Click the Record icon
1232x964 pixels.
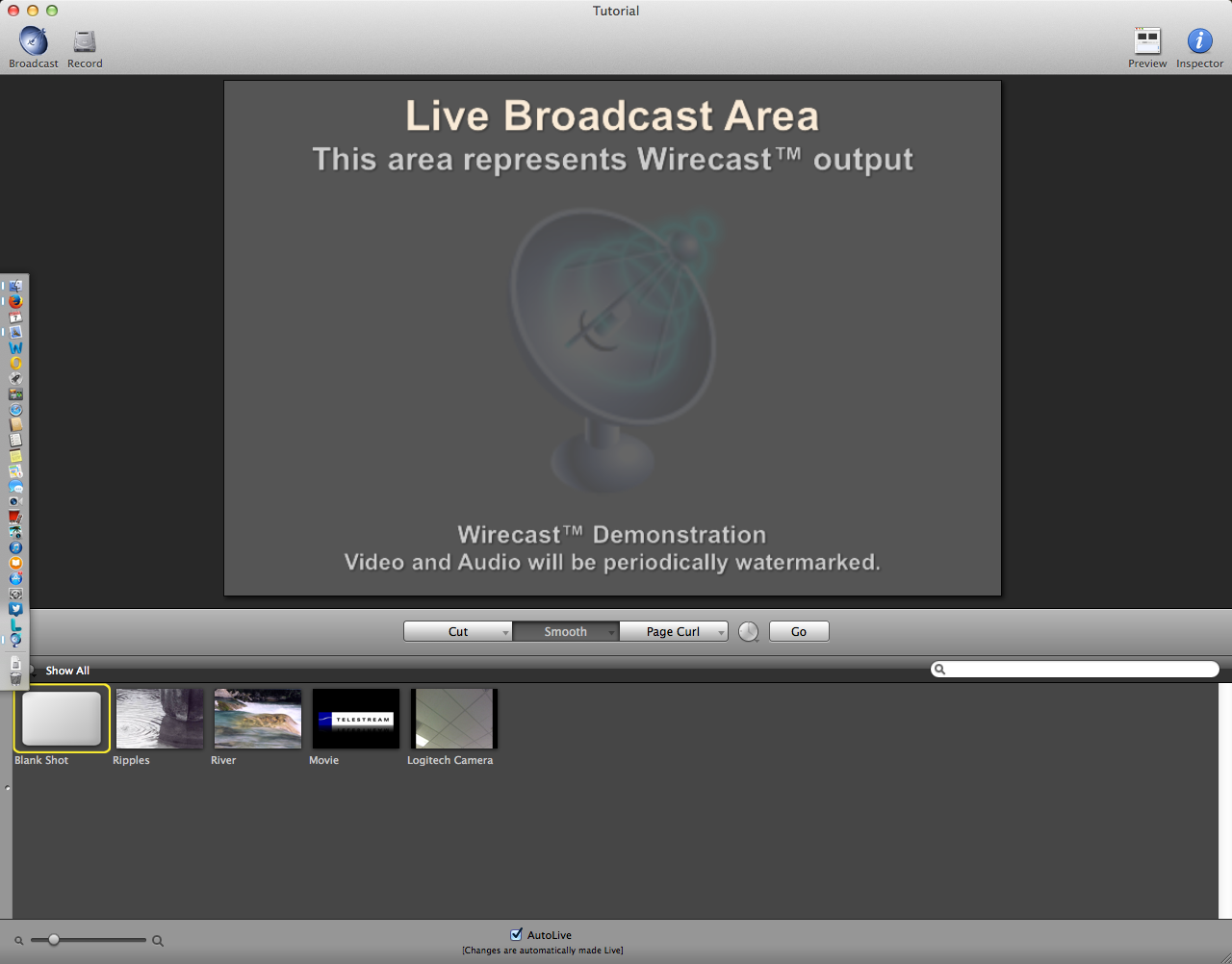[85, 42]
